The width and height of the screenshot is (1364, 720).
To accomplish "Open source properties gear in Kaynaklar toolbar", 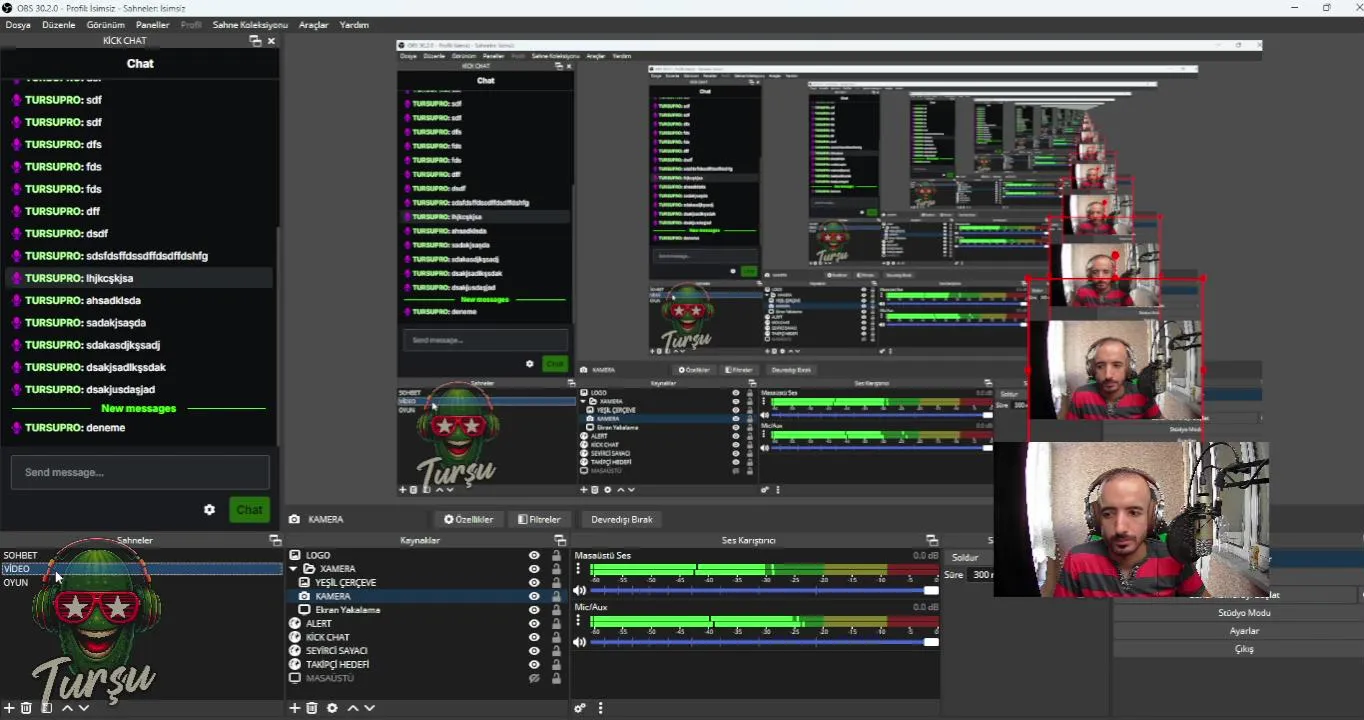I will (x=332, y=708).
